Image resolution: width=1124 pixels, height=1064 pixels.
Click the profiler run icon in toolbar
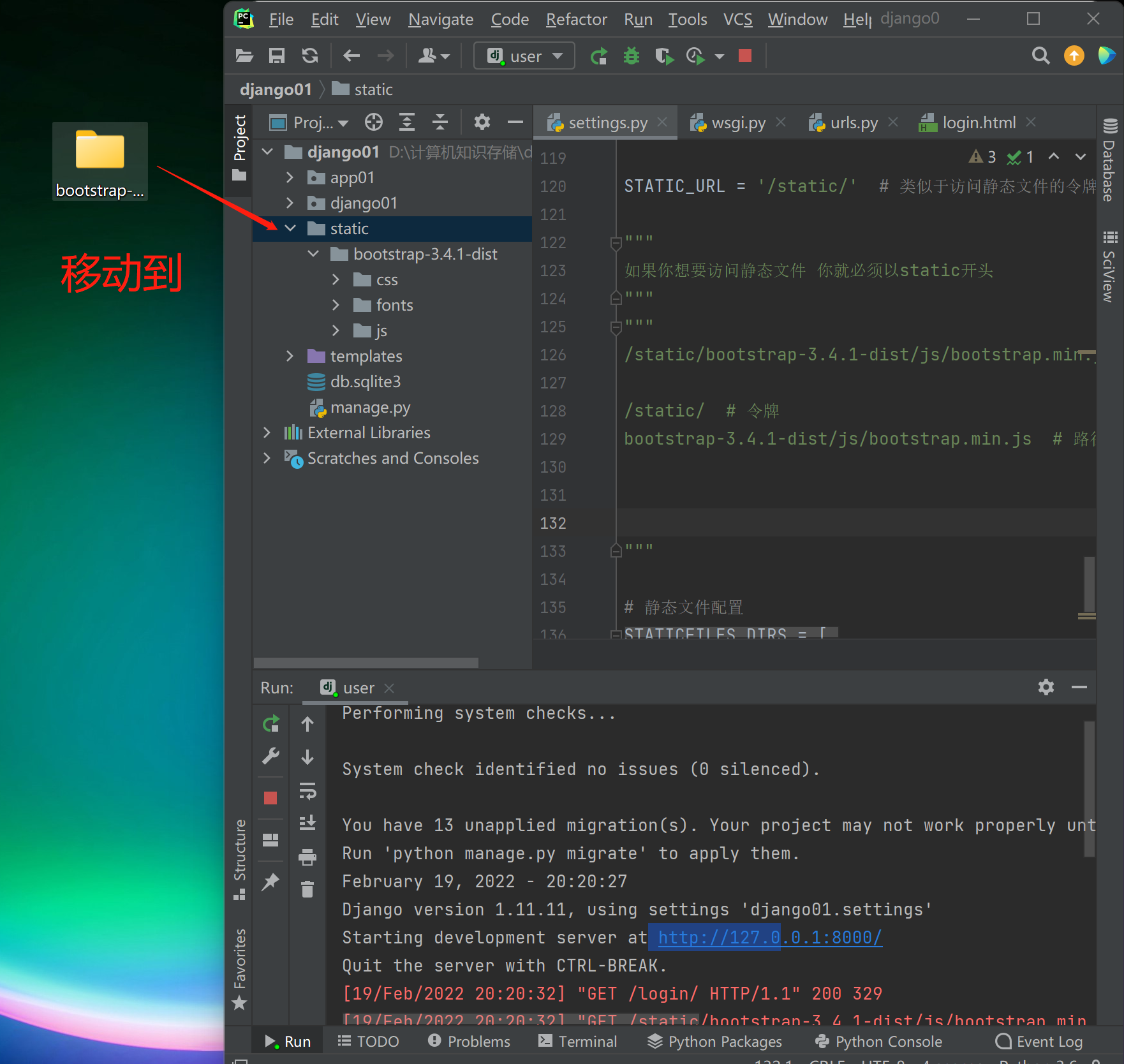(x=695, y=56)
